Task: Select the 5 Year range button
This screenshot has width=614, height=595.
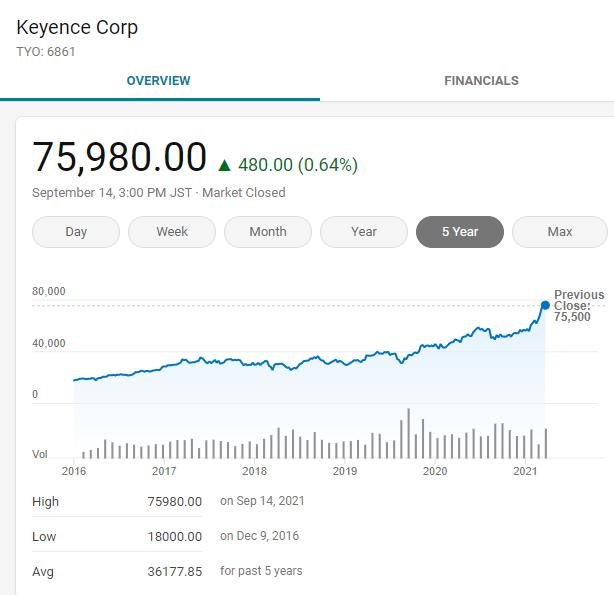Action: 460,232
